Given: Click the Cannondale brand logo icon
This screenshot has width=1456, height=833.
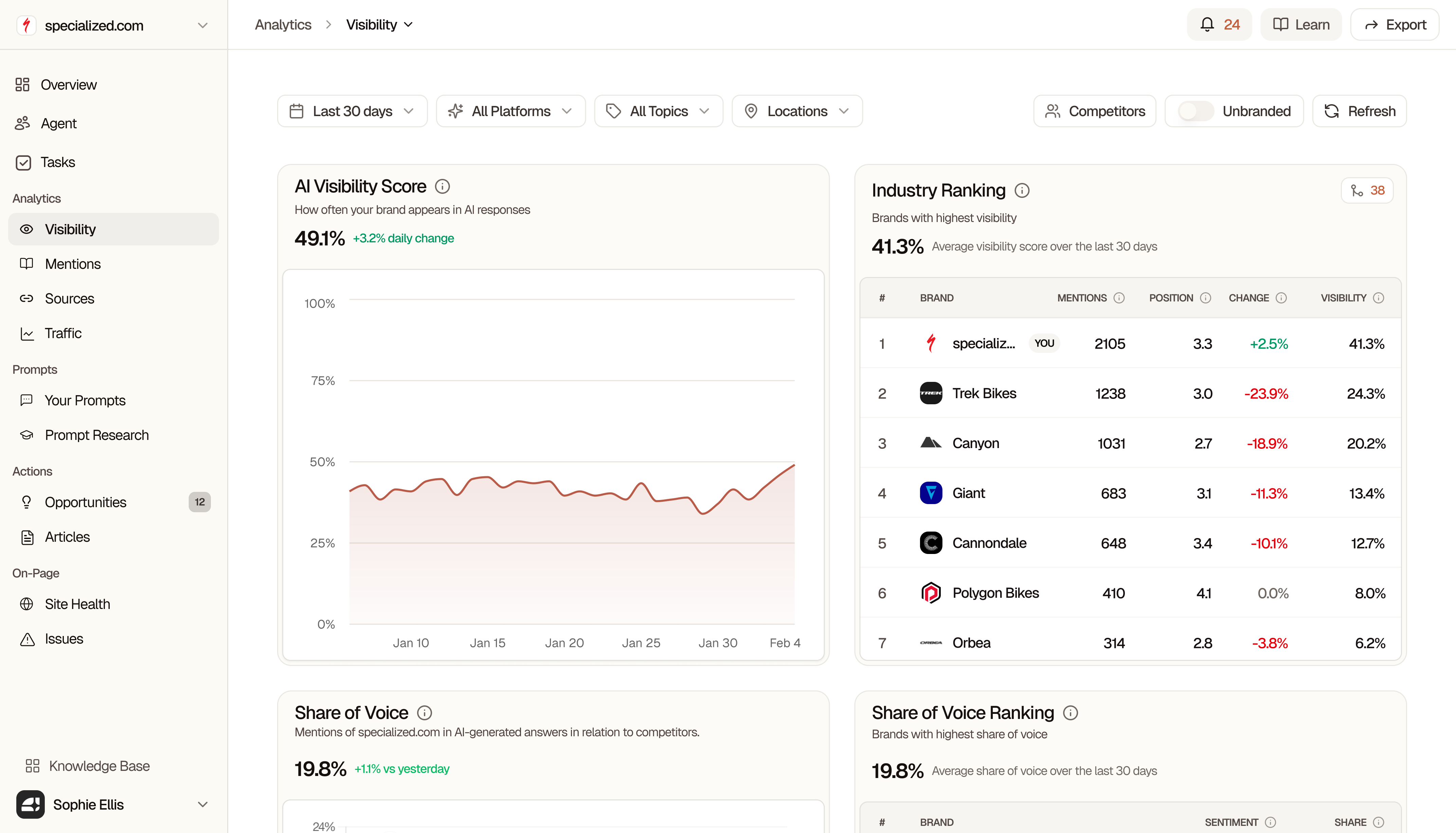Looking at the screenshot, I should pos(931,543).
